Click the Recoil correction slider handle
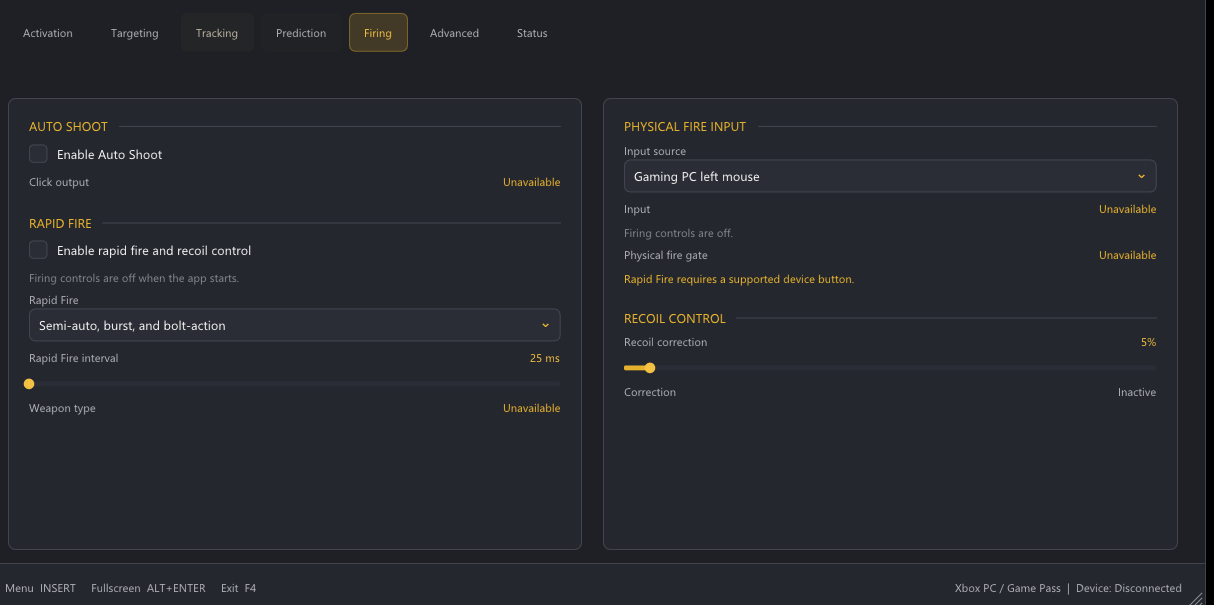 pos(650,368)
